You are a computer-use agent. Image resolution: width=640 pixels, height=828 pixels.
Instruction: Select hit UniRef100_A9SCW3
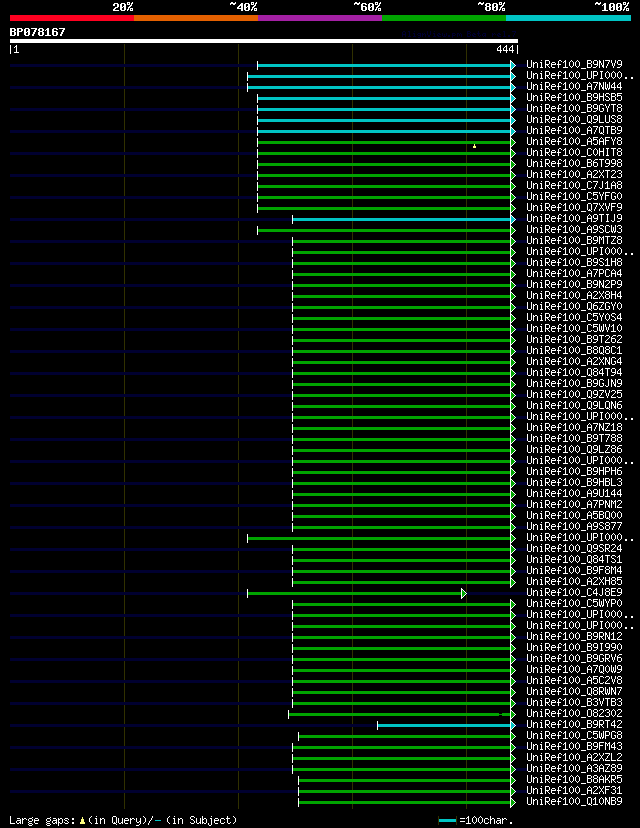coord(574,230)
